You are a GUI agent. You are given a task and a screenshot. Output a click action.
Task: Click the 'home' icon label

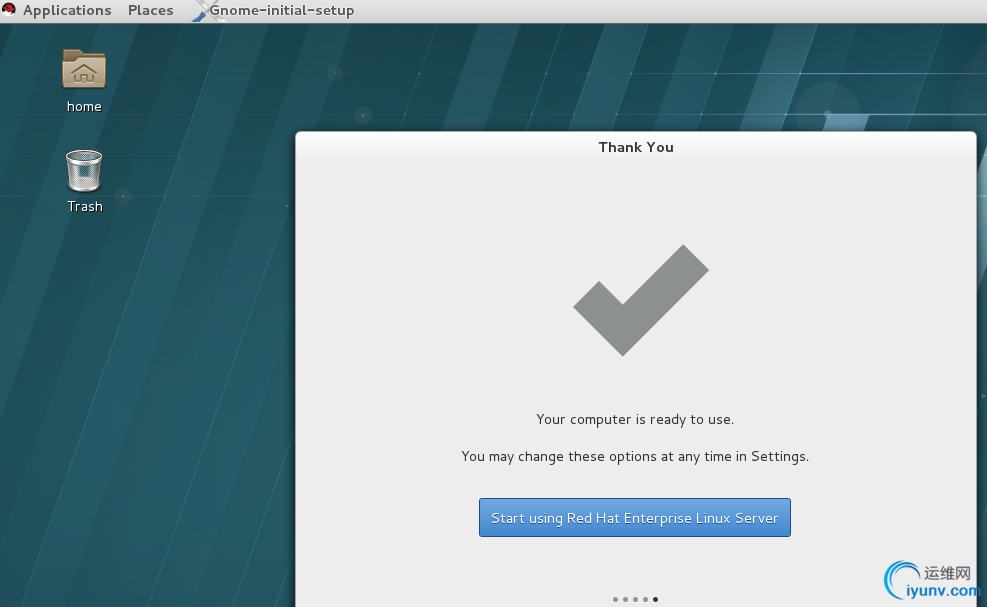[x=84, y=106]
